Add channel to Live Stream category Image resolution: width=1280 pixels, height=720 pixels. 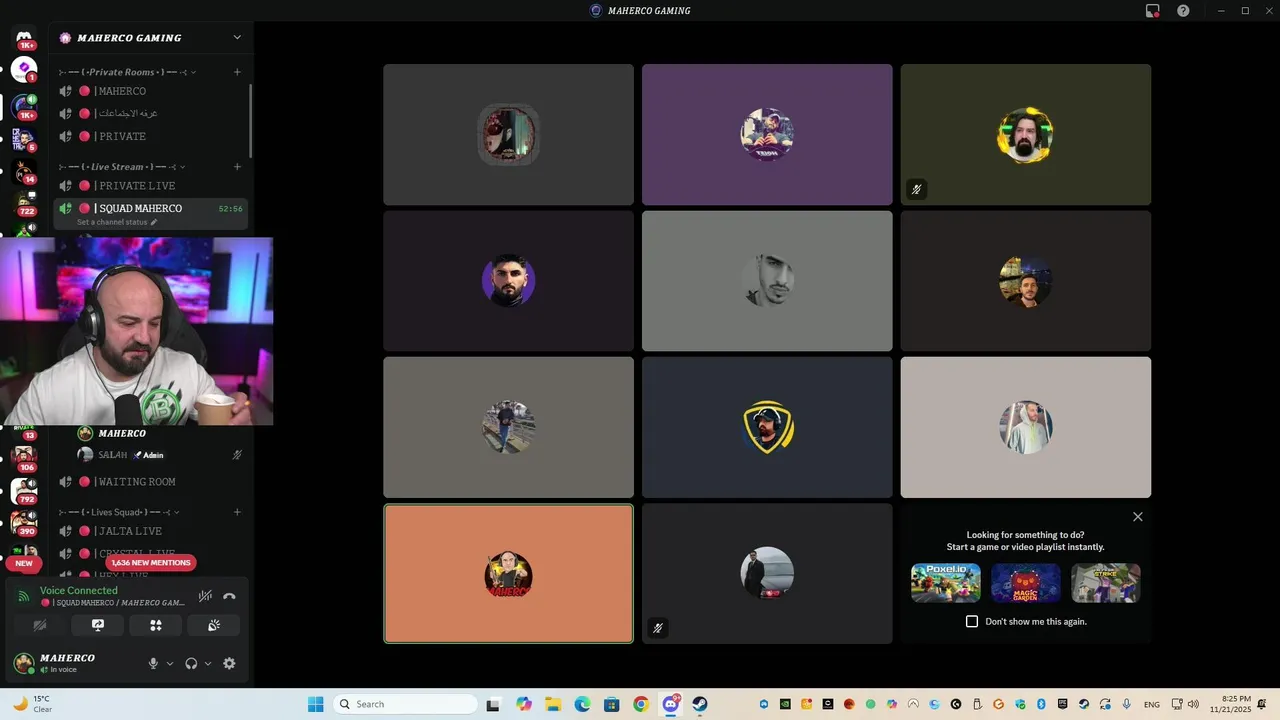point(237,167)
